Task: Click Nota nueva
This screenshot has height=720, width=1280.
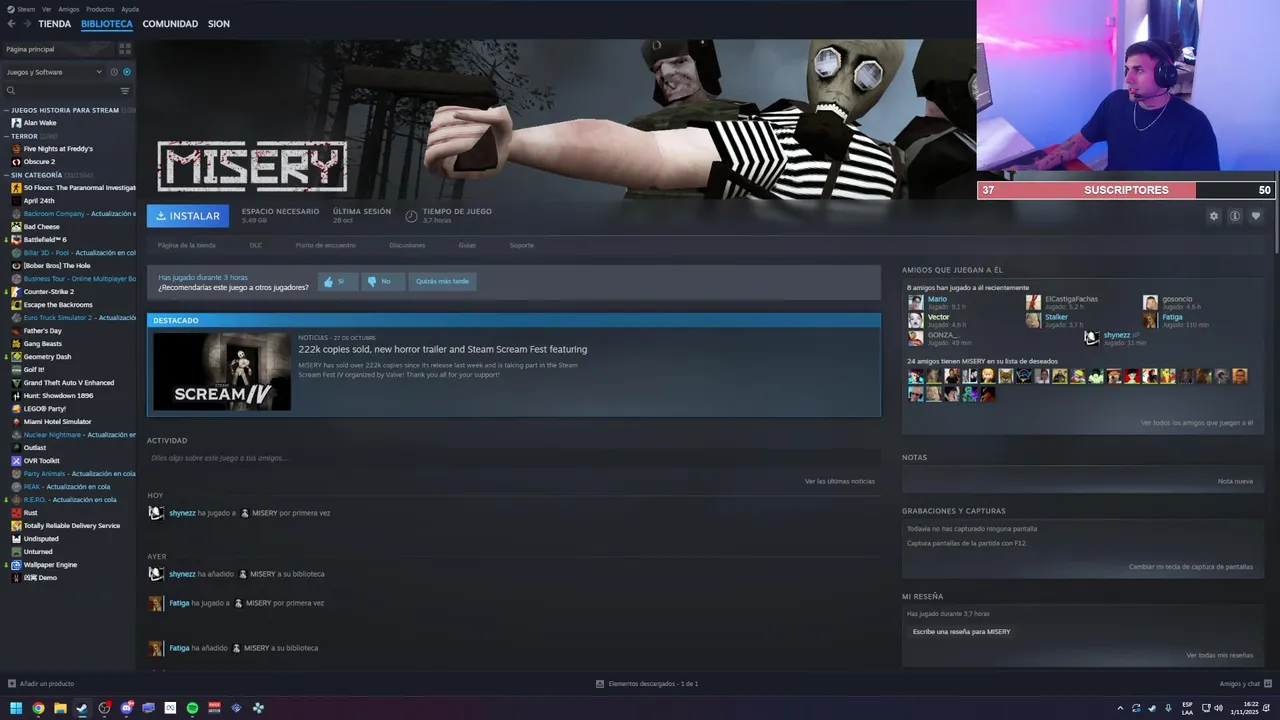Action: [x=1235, y=481]
